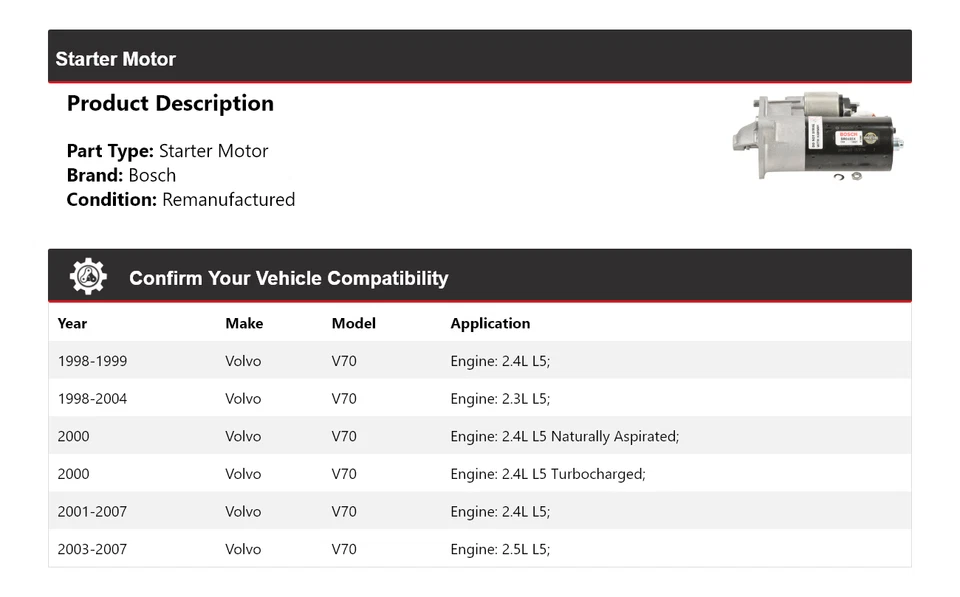Select the 1998-1999 year cell
Viewport: 960px width, 597px height.
(92, 361)
